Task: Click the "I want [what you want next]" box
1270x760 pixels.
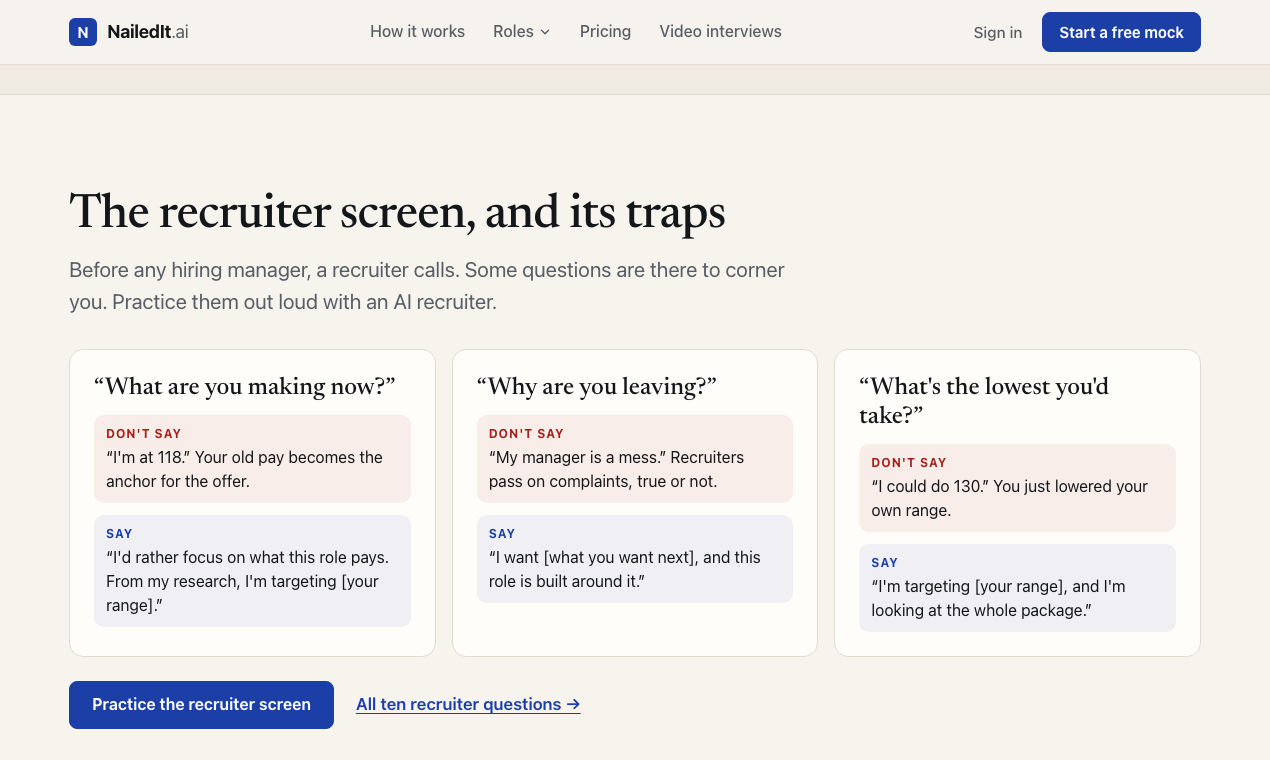Action: (x=635, y=559)
